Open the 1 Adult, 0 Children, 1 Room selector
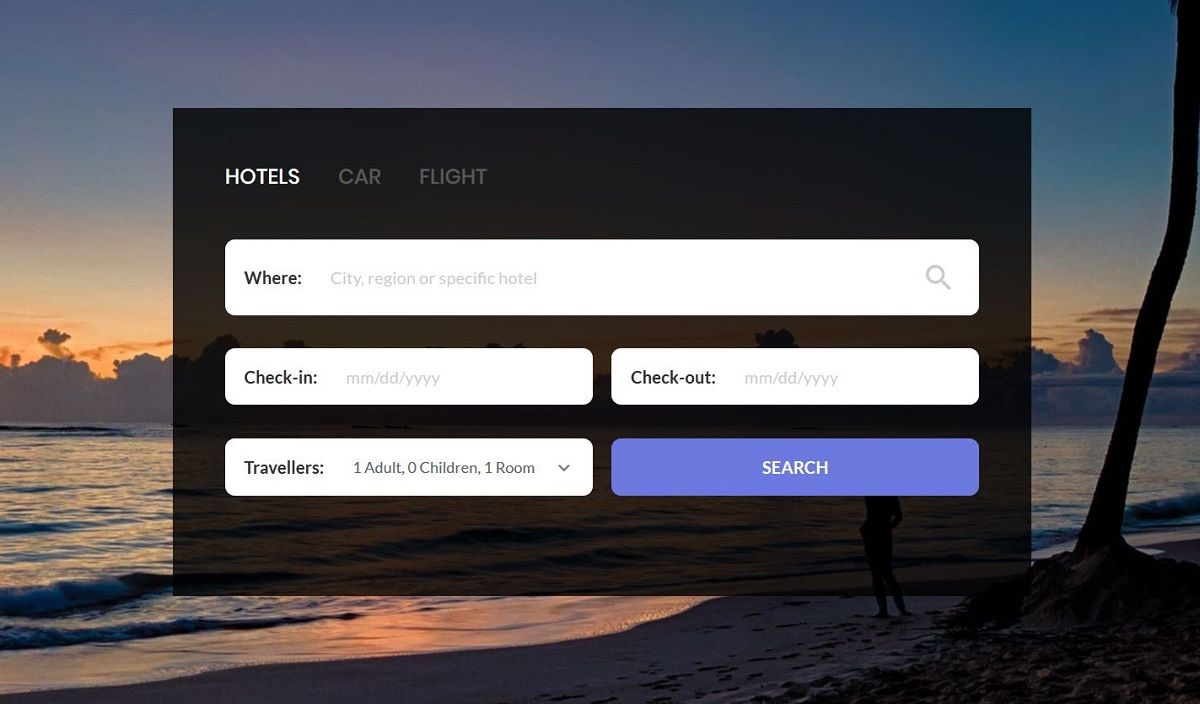The width and height of the screenshot is (1200, 704). (444, 467)
